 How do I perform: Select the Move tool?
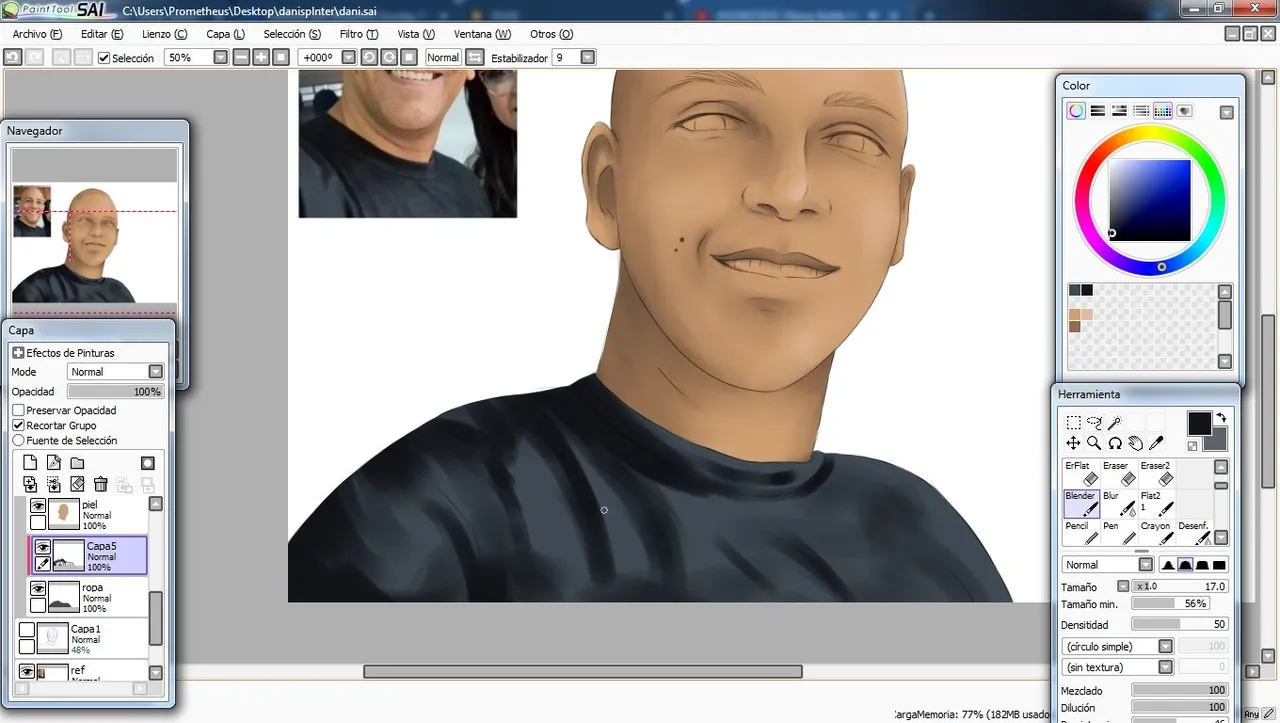[1073, 443]
